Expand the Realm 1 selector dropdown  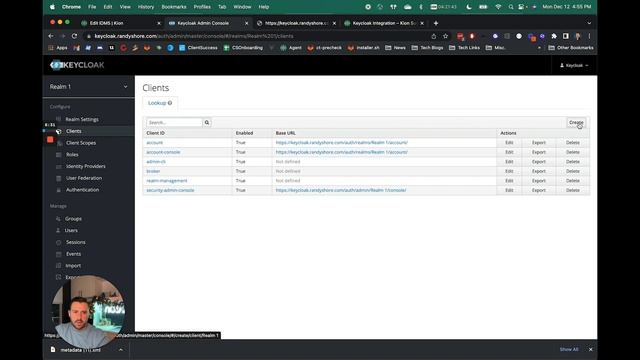(x=125, y=87)
